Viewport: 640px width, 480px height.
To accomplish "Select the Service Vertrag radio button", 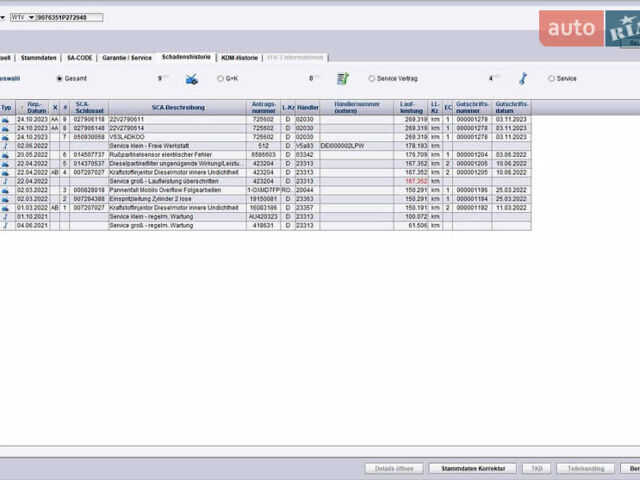I will pos(371,78).
